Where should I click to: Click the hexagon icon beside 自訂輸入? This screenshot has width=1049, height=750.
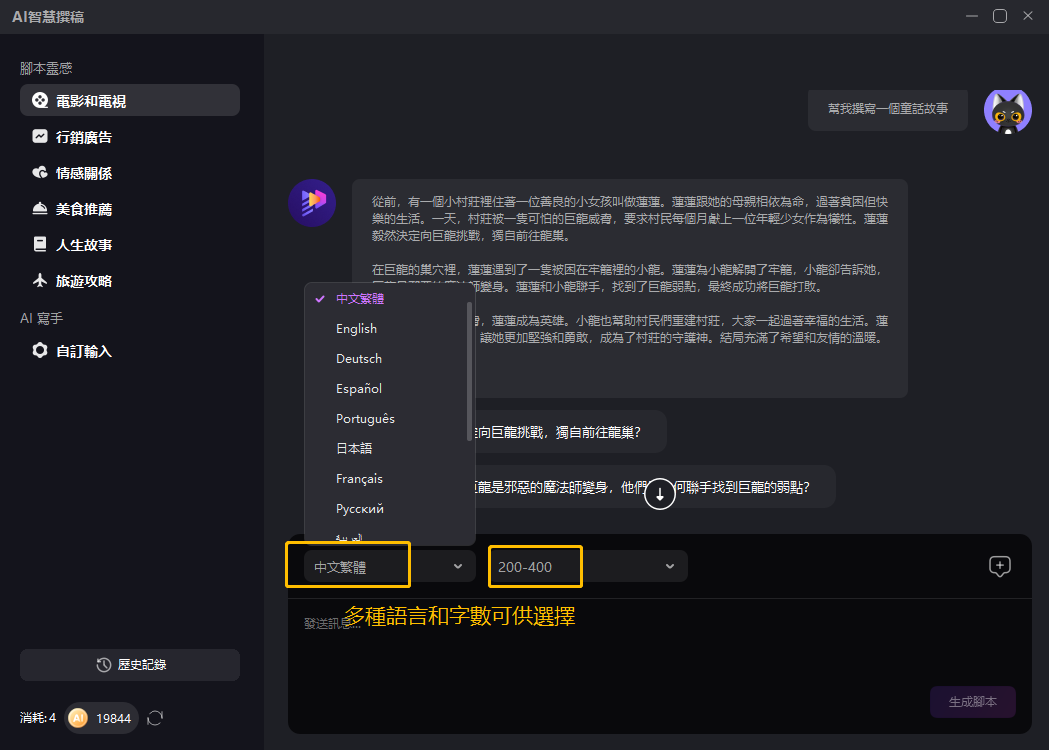(40, 351)
